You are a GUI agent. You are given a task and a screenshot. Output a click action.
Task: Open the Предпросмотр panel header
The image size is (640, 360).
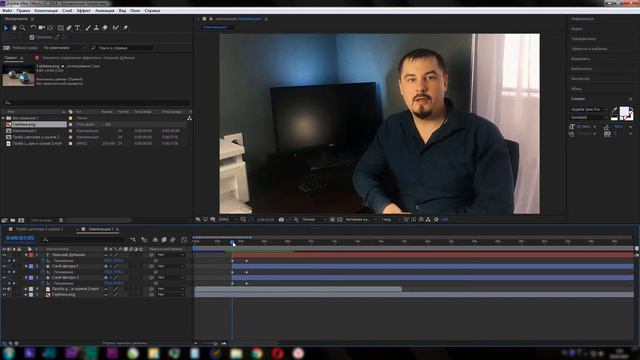pos(584,39)
